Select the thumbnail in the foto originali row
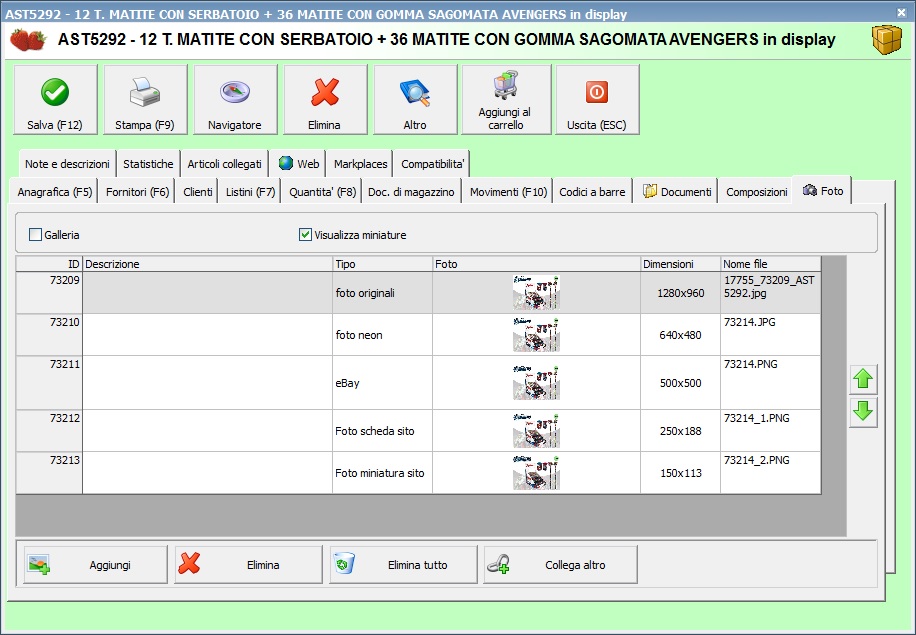 [x=536, y=293]
